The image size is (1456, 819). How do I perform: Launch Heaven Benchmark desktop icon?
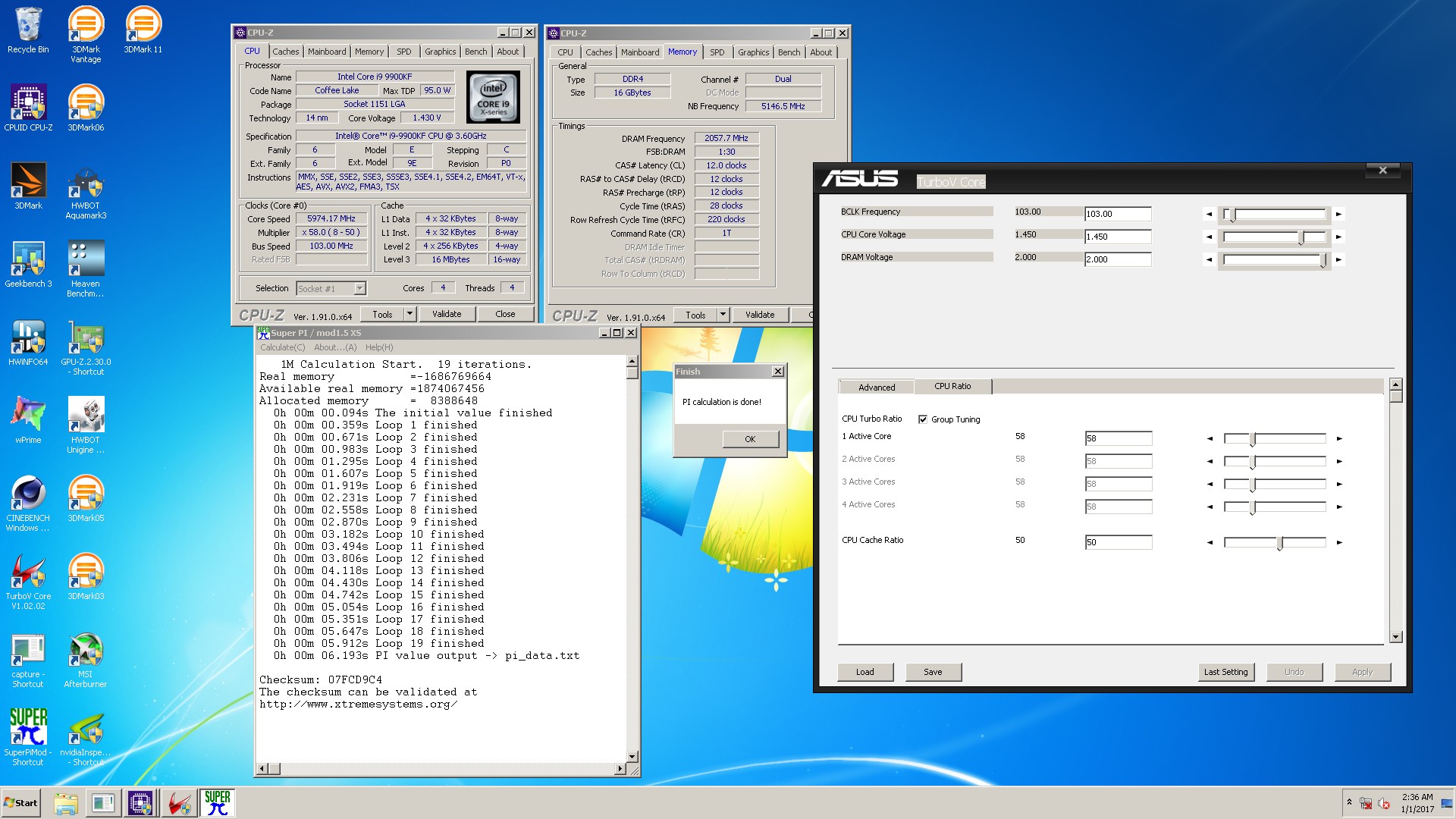pos(86,269)
